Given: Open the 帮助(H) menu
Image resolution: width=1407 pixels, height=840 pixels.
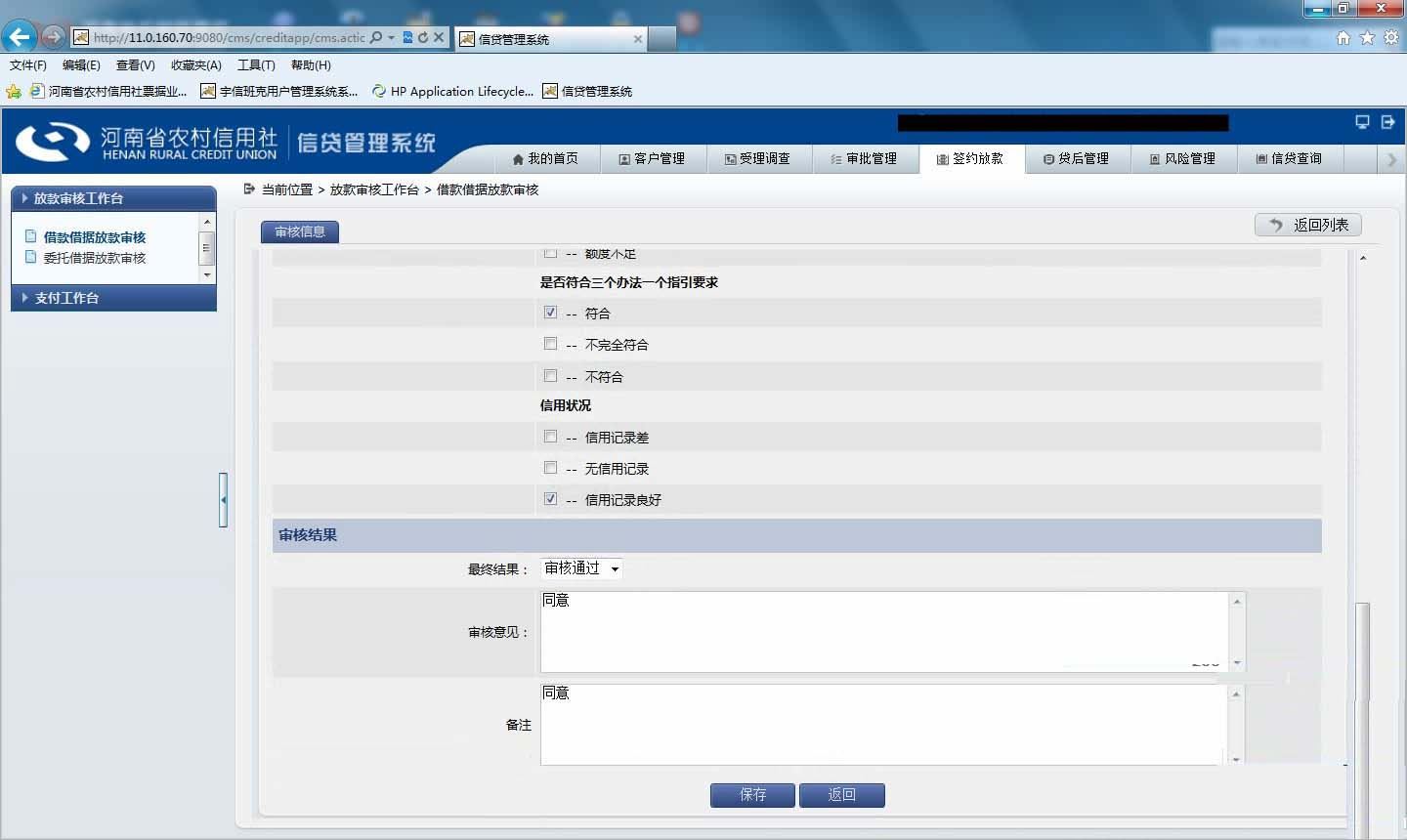Looking at the screenshot, I should pyautogui.click(x=311, y=65).
